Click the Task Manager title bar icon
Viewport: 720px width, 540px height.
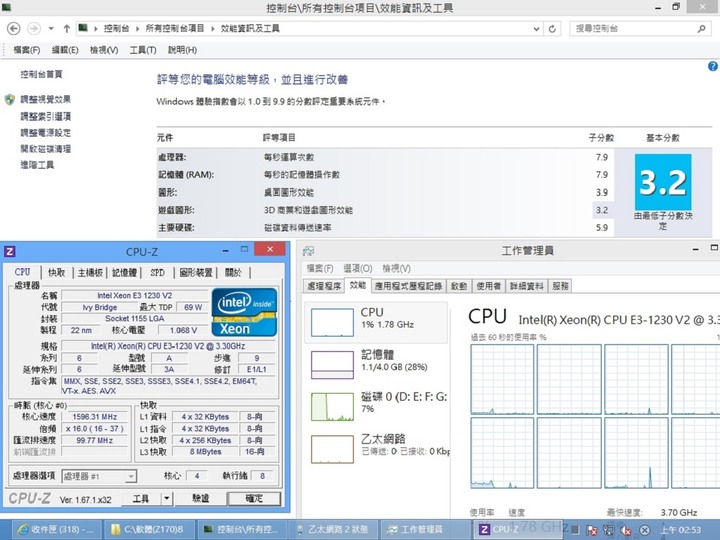tap(309, 251)
